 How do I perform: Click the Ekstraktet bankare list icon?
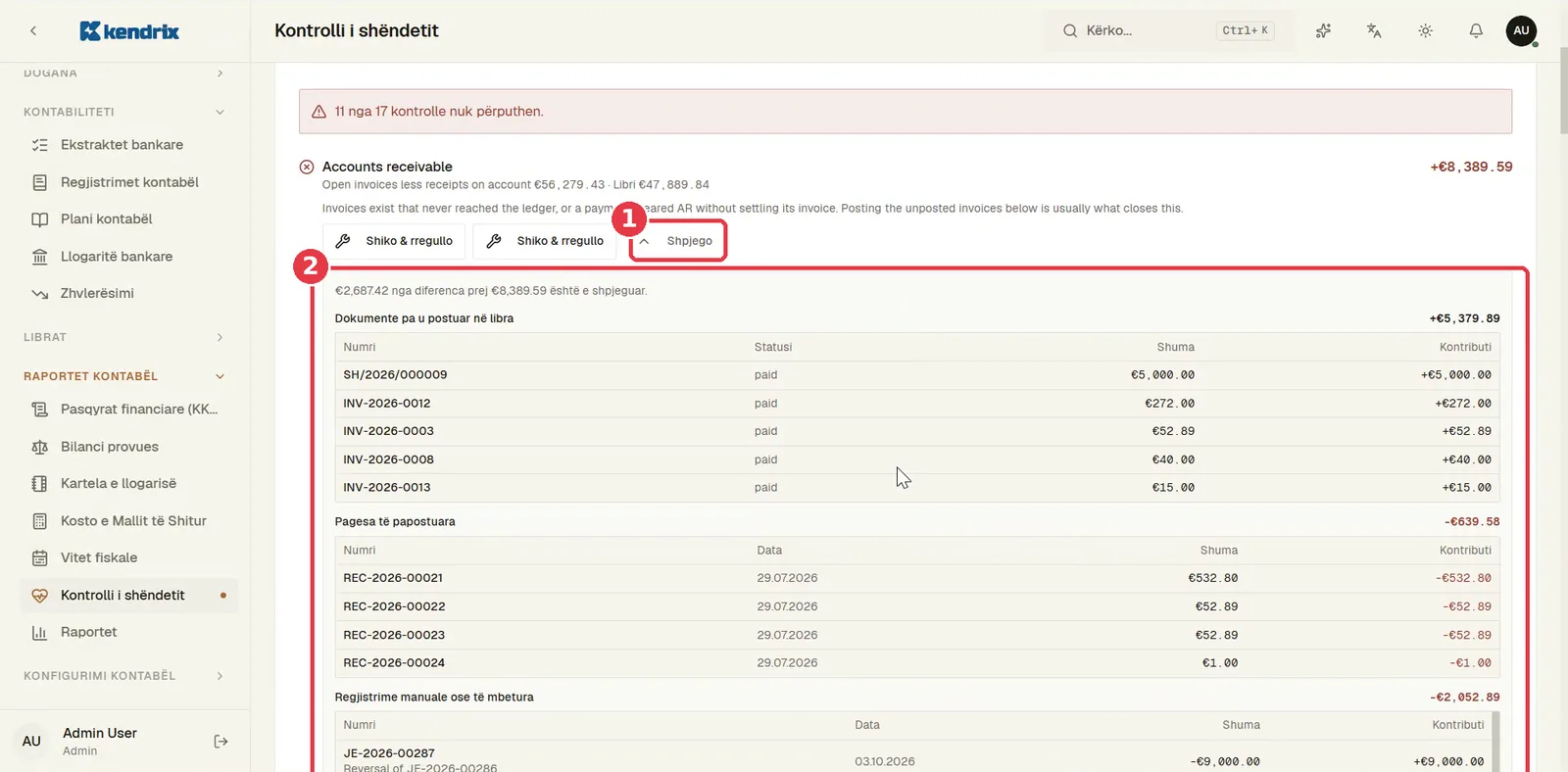coord(40,145)
